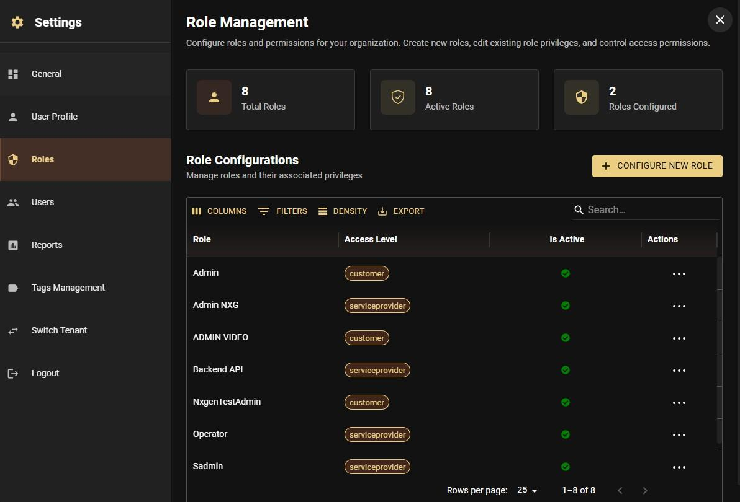
Task: Open actions menu for Backend API role
Action: point(679,370)
